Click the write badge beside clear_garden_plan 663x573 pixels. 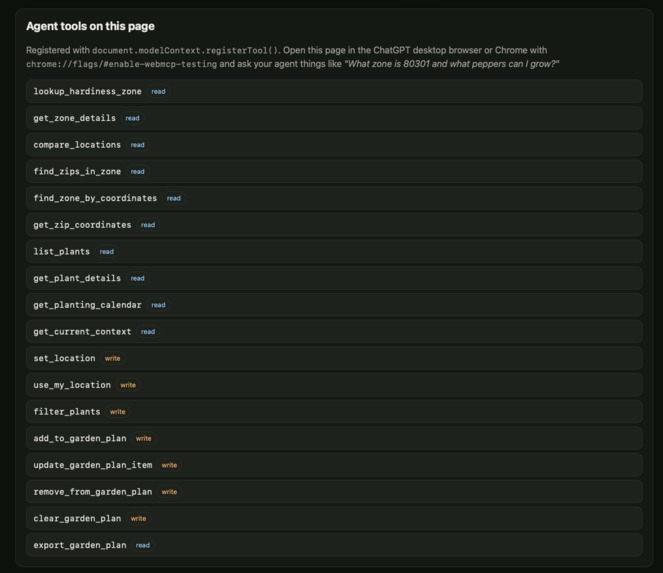[x=138, y=518]
